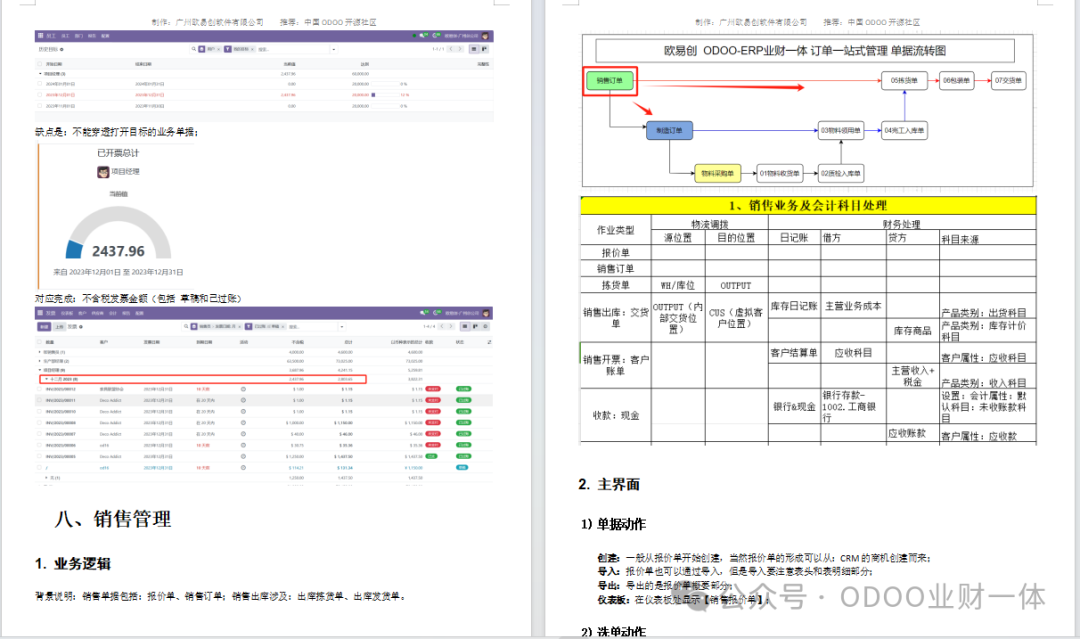Open the activities clock icon in the goals list navbar
Screen dimensions: 1080x639
[x=435, y=35]
